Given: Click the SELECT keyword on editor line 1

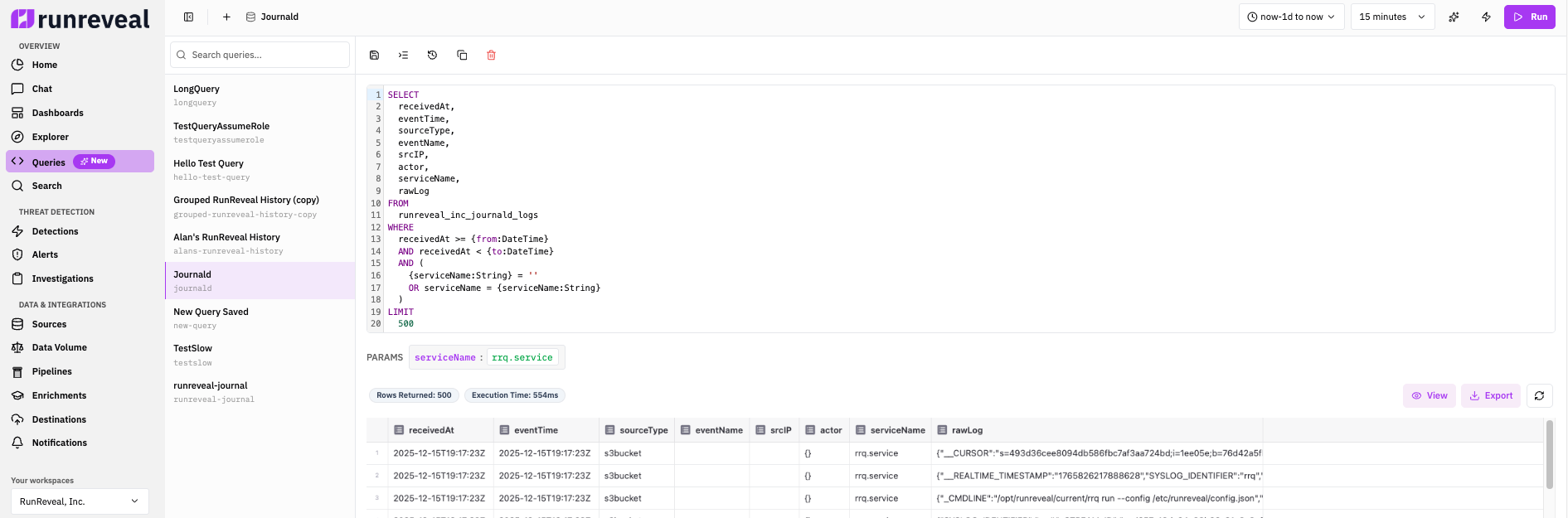Looking at the screenshot, I should click(x=403, y=94).
